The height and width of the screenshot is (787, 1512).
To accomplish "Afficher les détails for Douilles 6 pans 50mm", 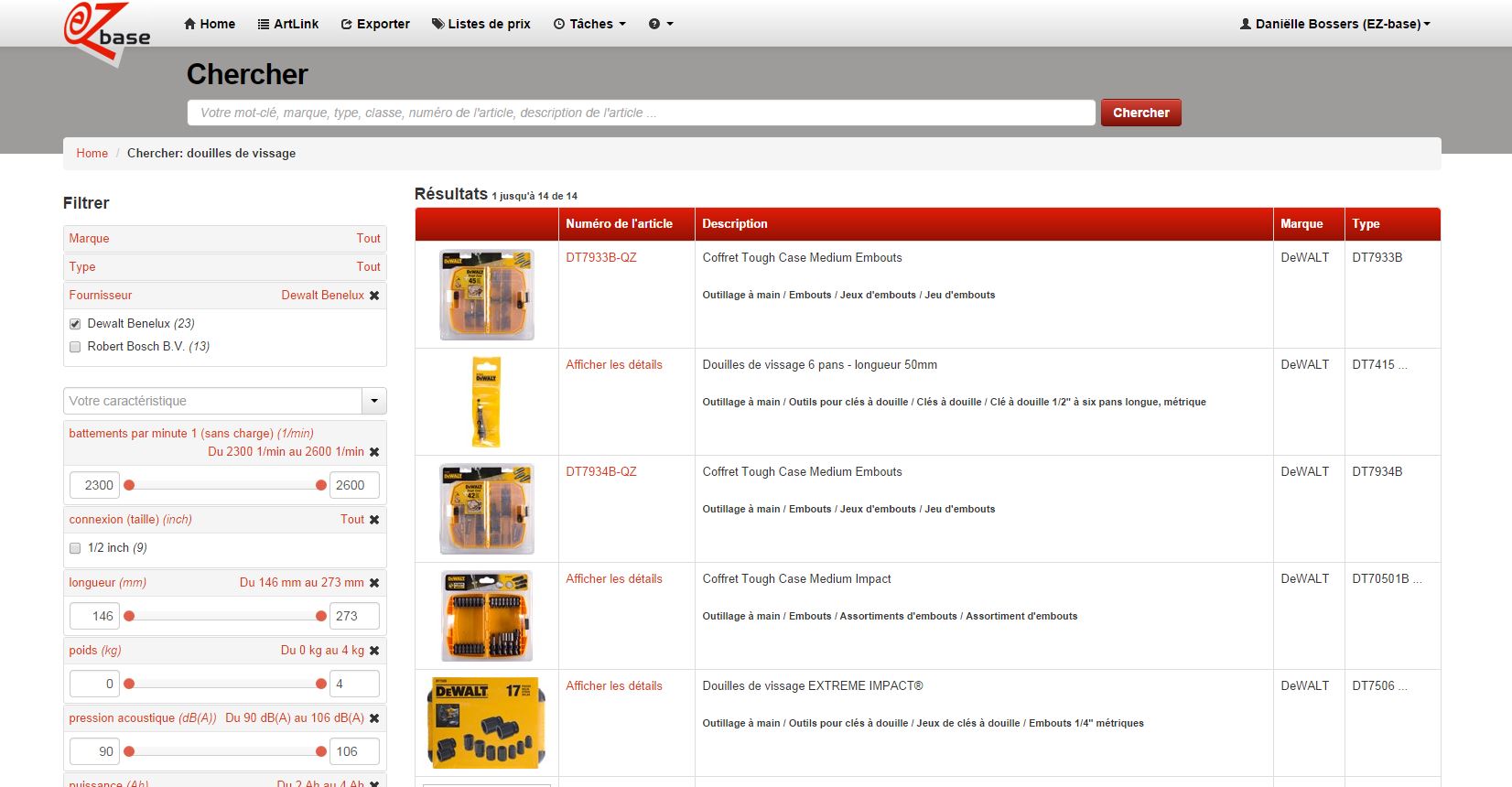I will pos(614,365).
